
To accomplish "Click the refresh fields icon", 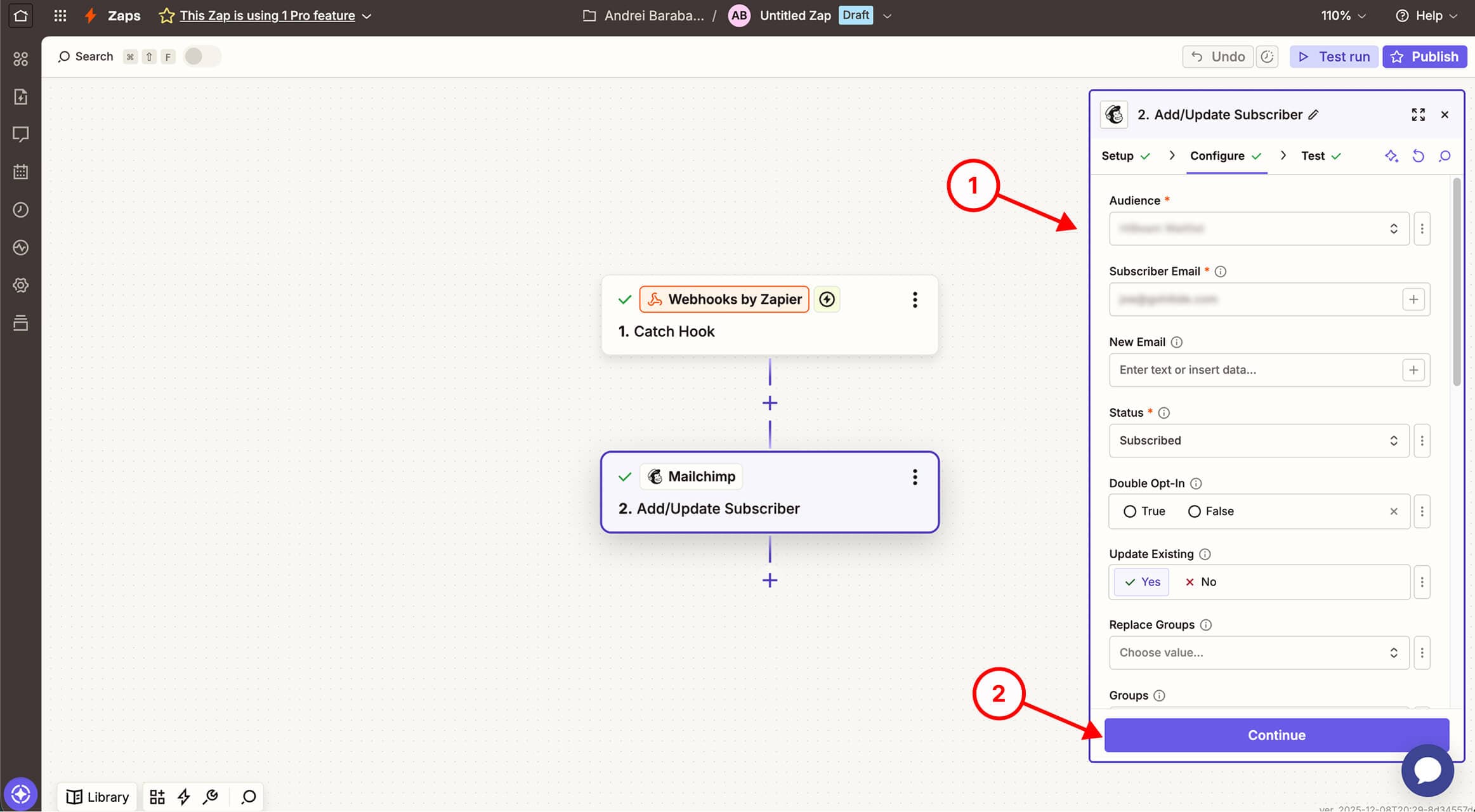I will (x=1418, y=156).
